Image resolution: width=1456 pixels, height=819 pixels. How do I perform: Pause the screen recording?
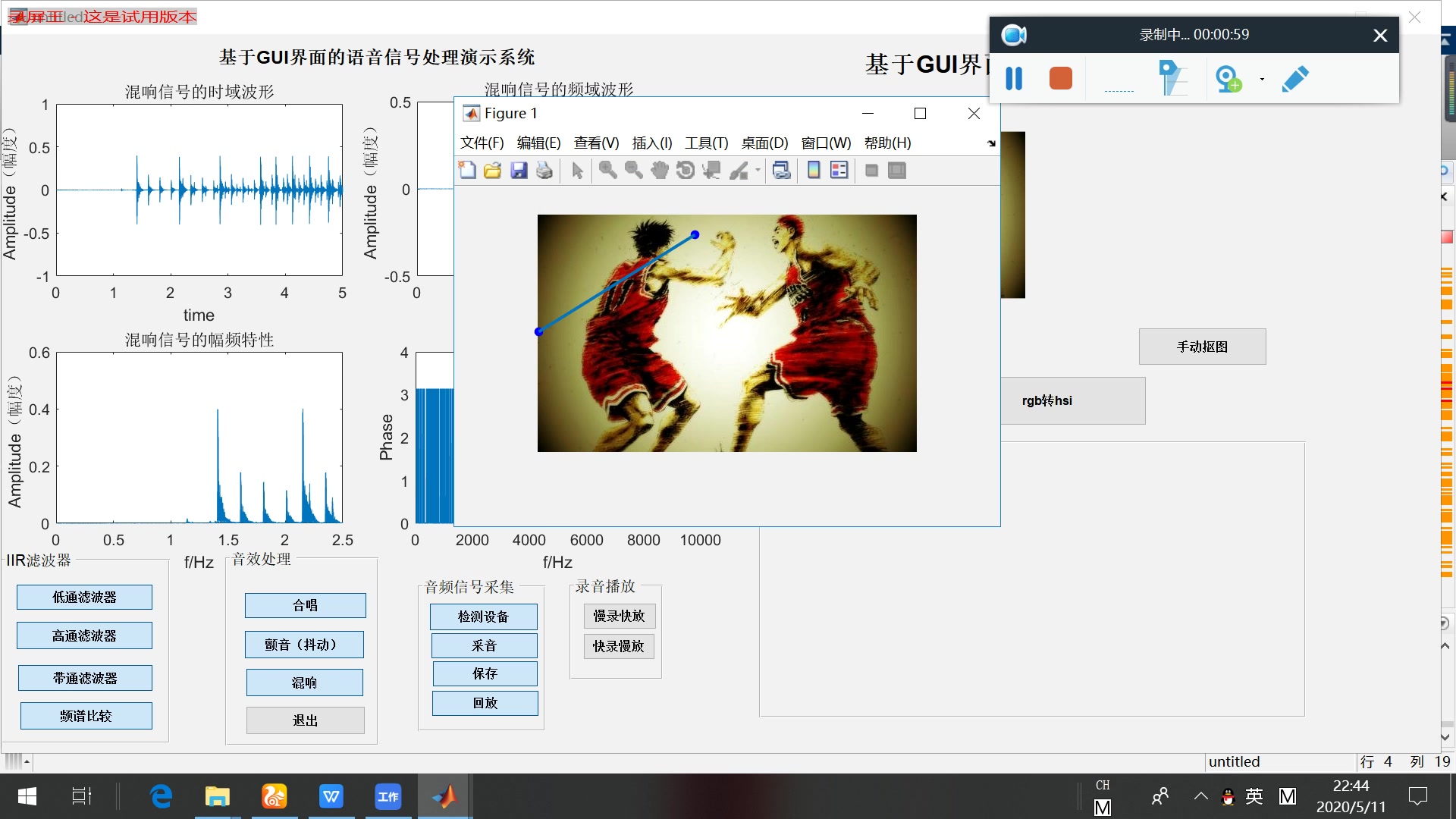[1014, 78]
